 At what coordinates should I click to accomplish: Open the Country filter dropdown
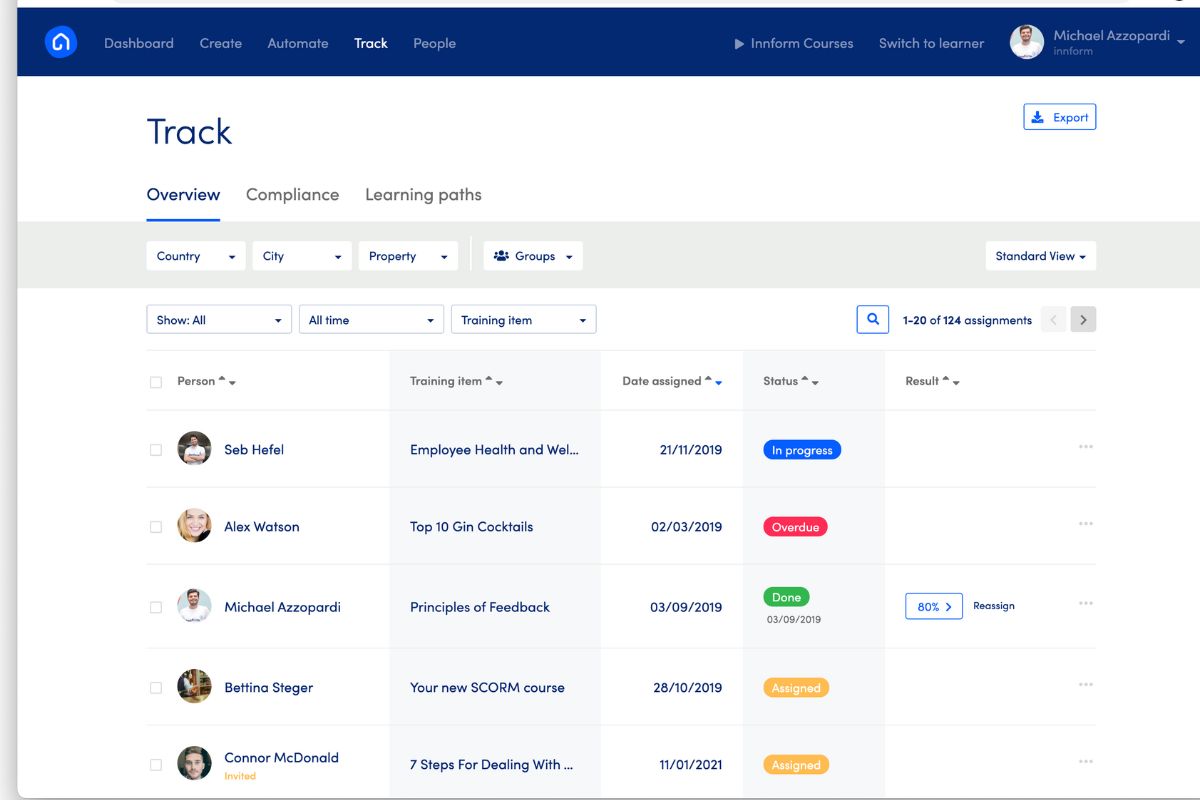tap(196, 256)
